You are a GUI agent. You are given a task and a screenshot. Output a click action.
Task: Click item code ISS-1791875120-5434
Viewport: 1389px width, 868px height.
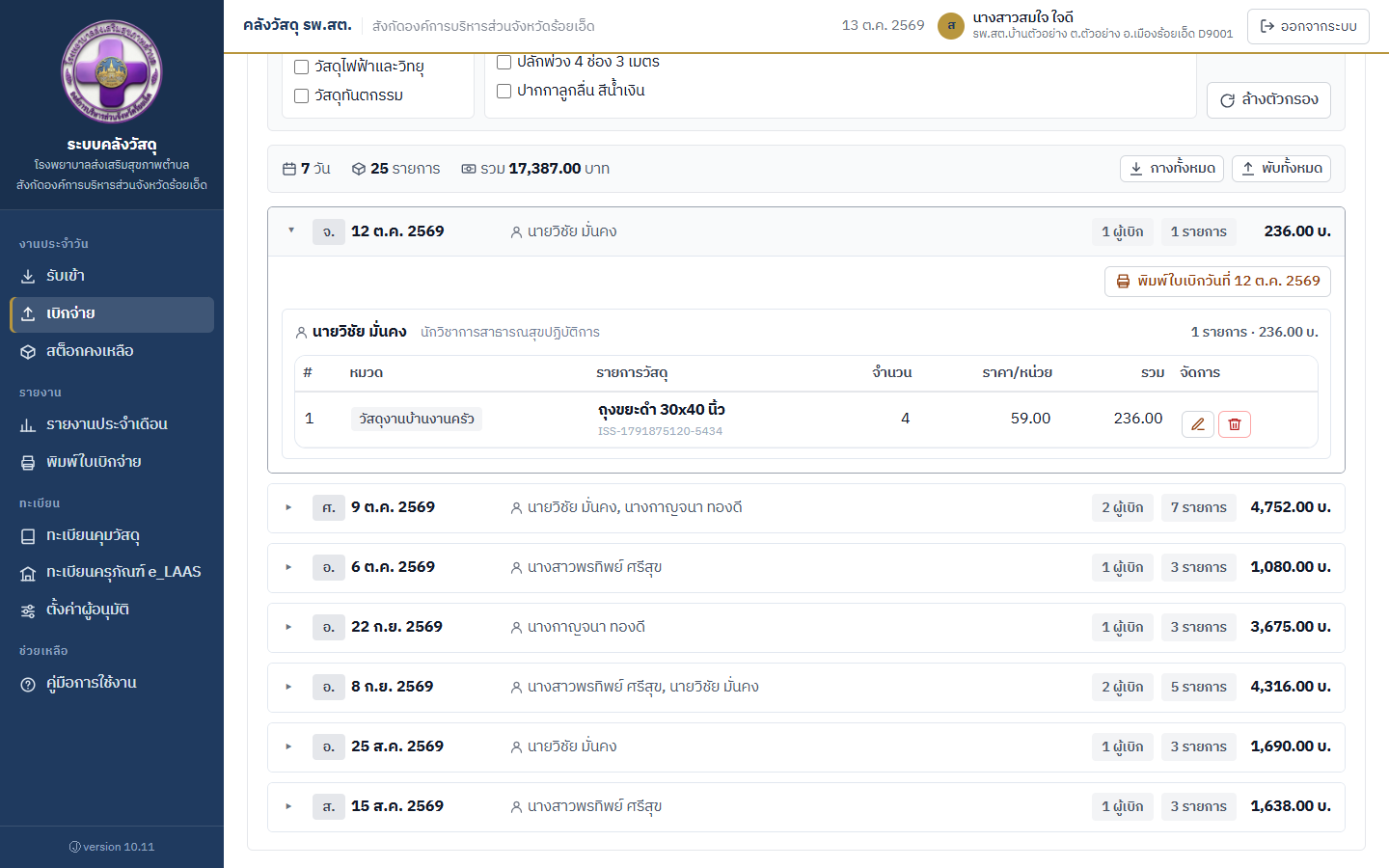[660, 431]
